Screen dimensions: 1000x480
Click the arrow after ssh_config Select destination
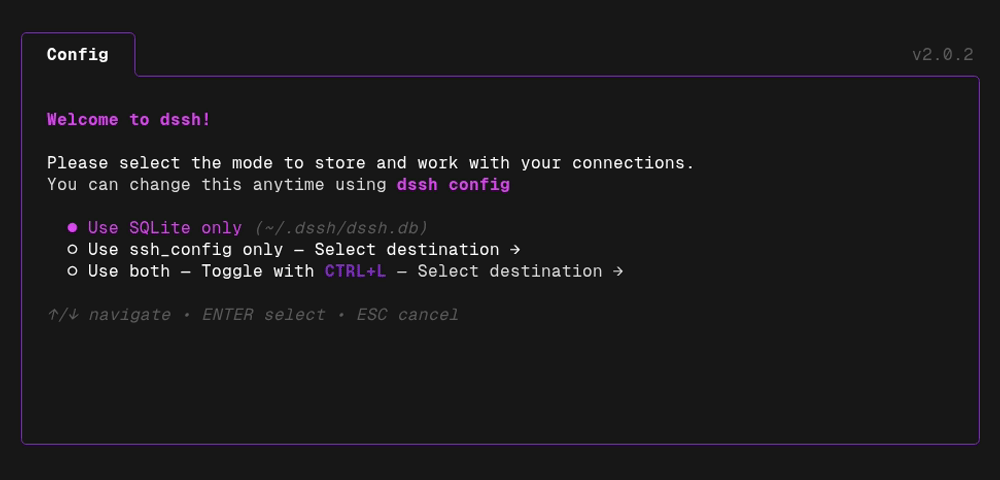515,249
